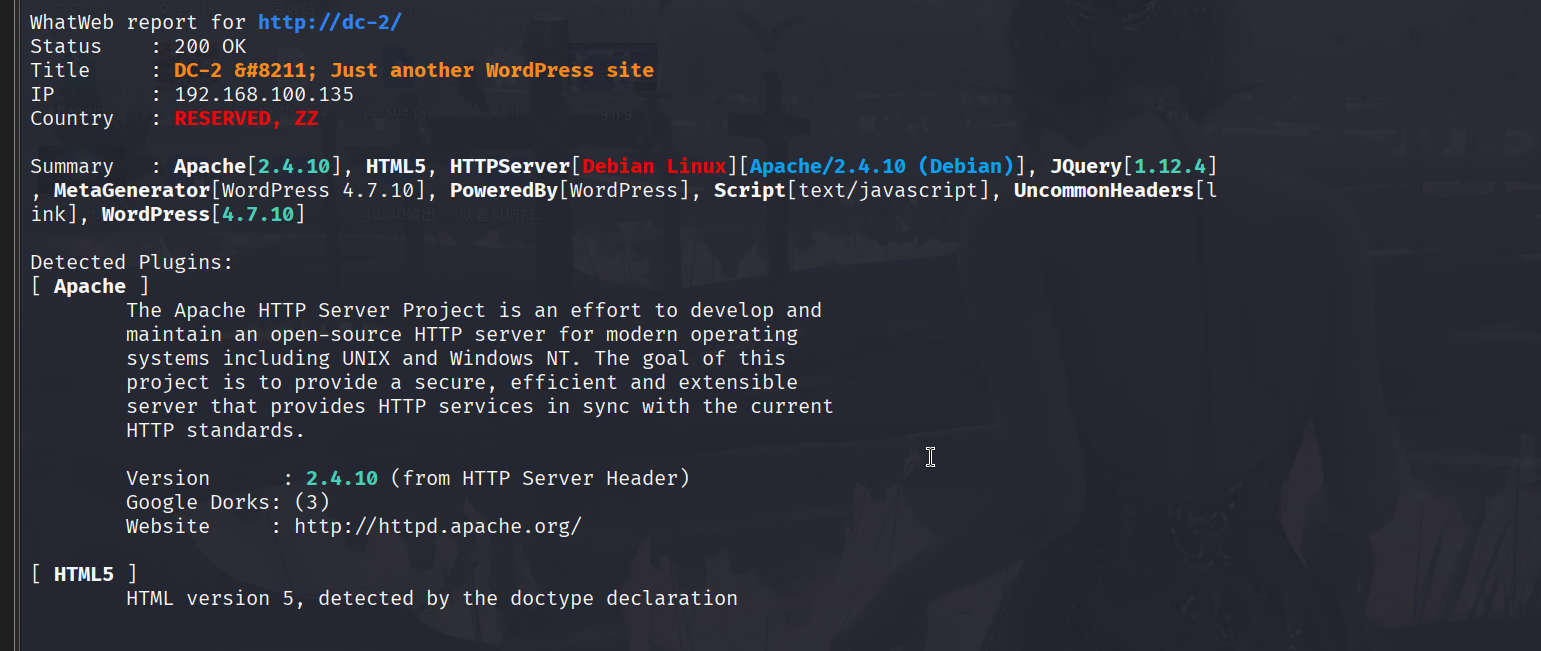
Task: Click the PoweredBy[WordPress] summary entry
Action: tap(570, 190)
